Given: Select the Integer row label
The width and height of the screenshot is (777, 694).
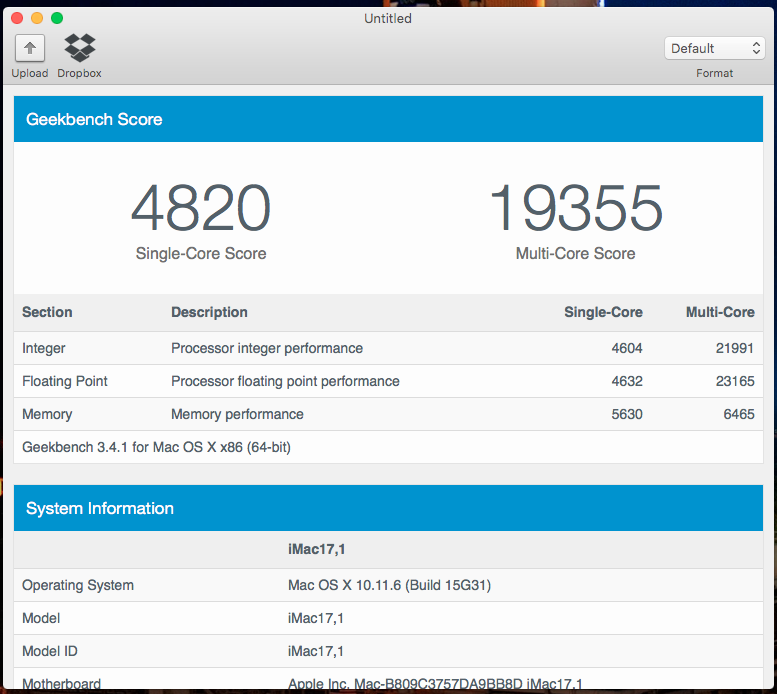Looking at the screenshot, I should point(44,348).
